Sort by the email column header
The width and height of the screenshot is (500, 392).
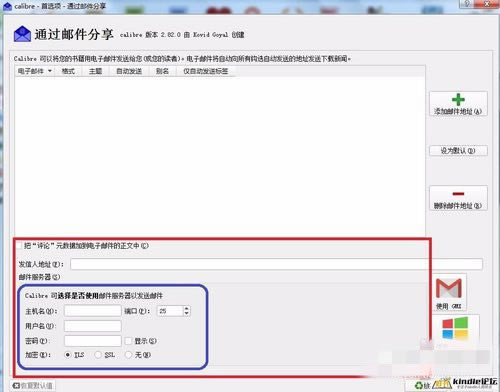click(x=35, y=71)
